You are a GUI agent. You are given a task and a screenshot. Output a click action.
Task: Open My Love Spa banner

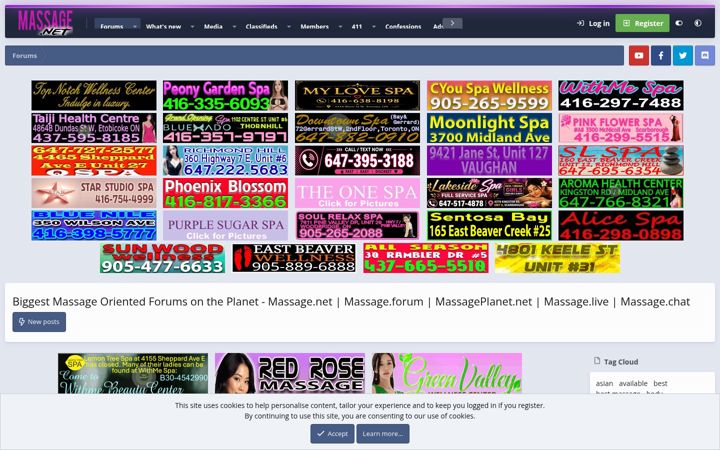(x=357, y=96)
